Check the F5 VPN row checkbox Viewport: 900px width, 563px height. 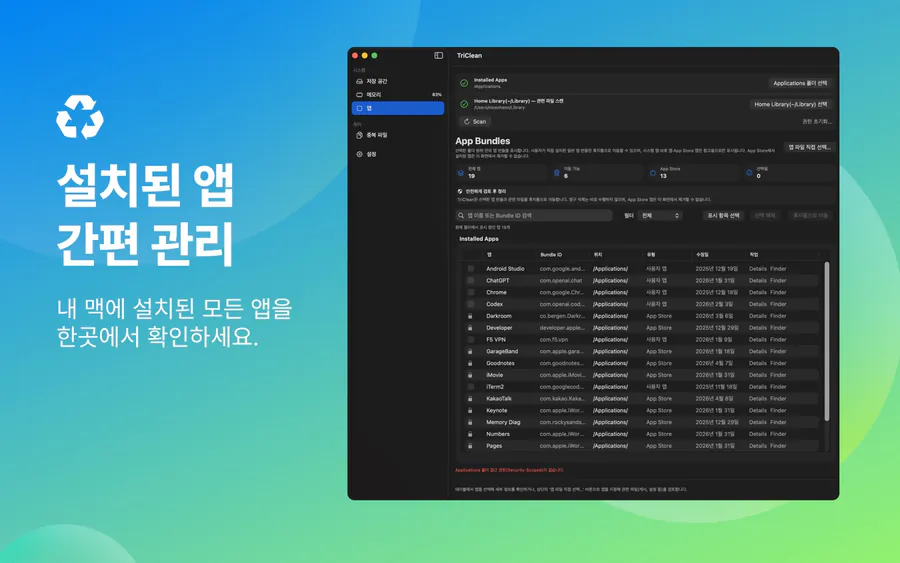point(471,340)
